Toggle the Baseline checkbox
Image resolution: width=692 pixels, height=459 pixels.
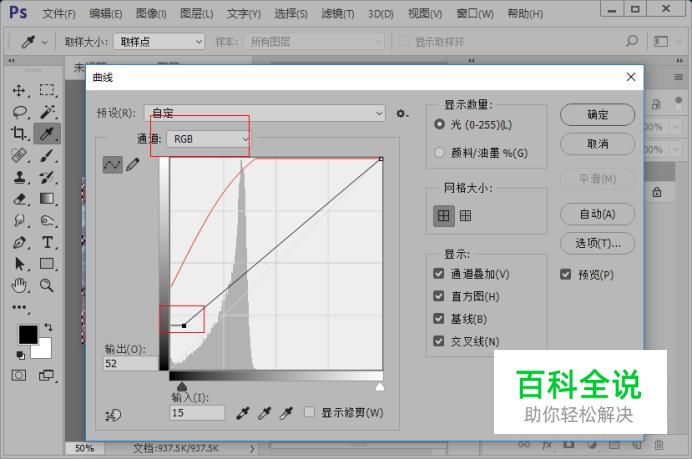[x=439, y=318]
